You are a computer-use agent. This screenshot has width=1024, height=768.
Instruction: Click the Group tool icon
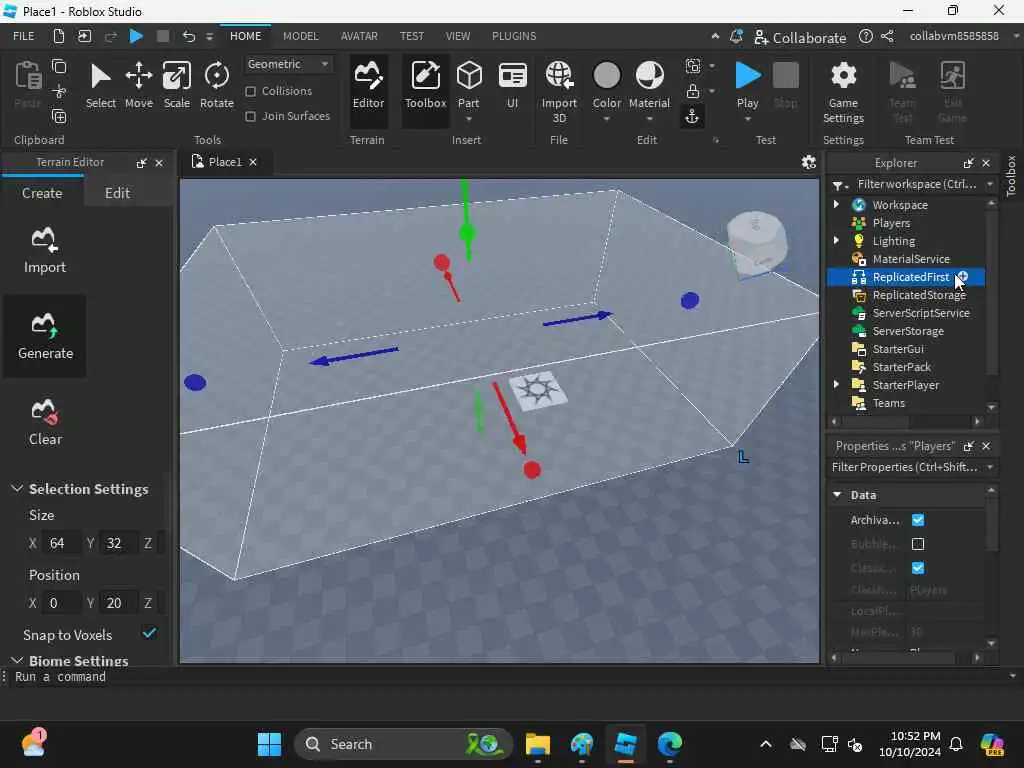693,65
